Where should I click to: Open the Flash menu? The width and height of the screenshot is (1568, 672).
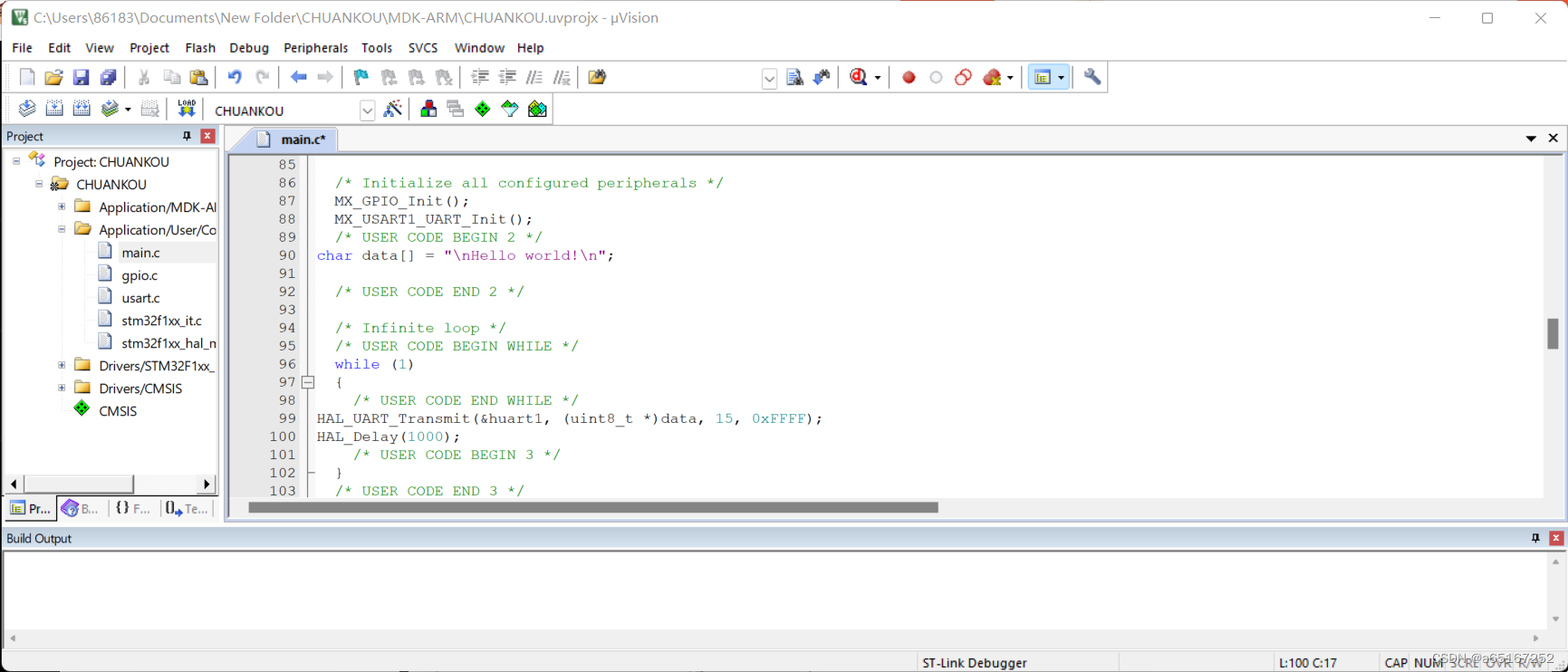pyautogui.click(x=200, y=48)
